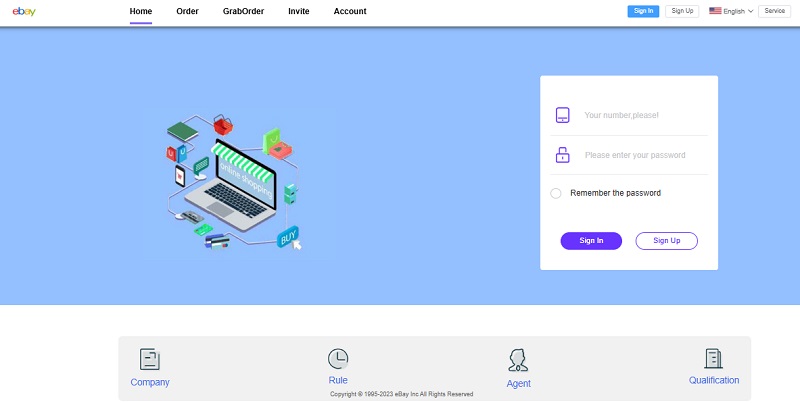The width and height of the screenshot is (800, 403).
Task: Click the Agent person icon
Action: 518,361
